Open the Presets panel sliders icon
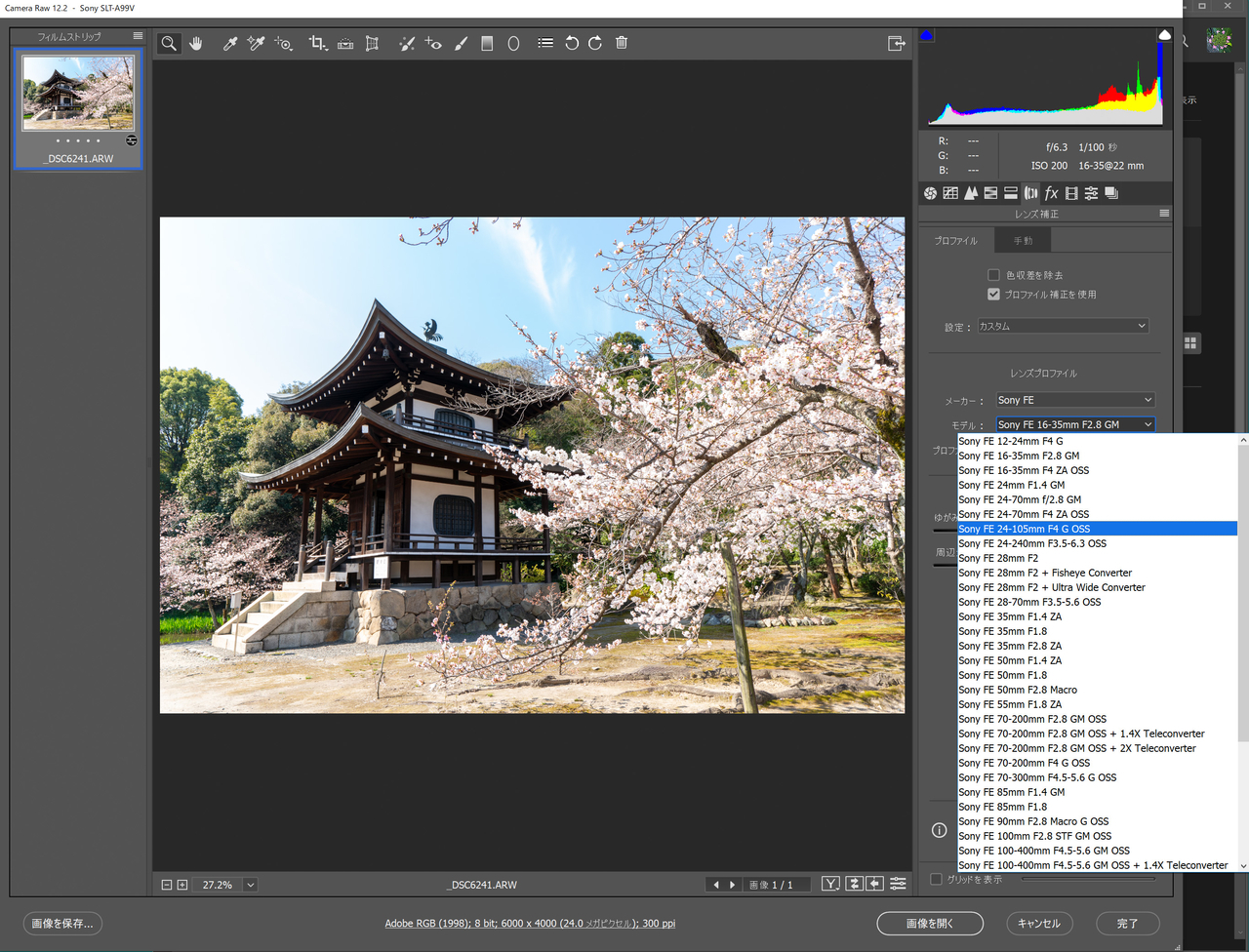1249x952 pixels. [1091, 193]
